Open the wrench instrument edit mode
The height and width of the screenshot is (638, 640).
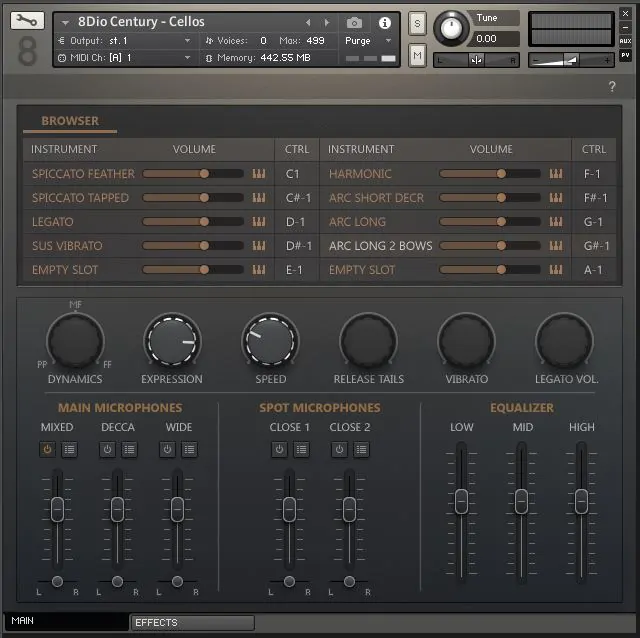coord(27,20)
